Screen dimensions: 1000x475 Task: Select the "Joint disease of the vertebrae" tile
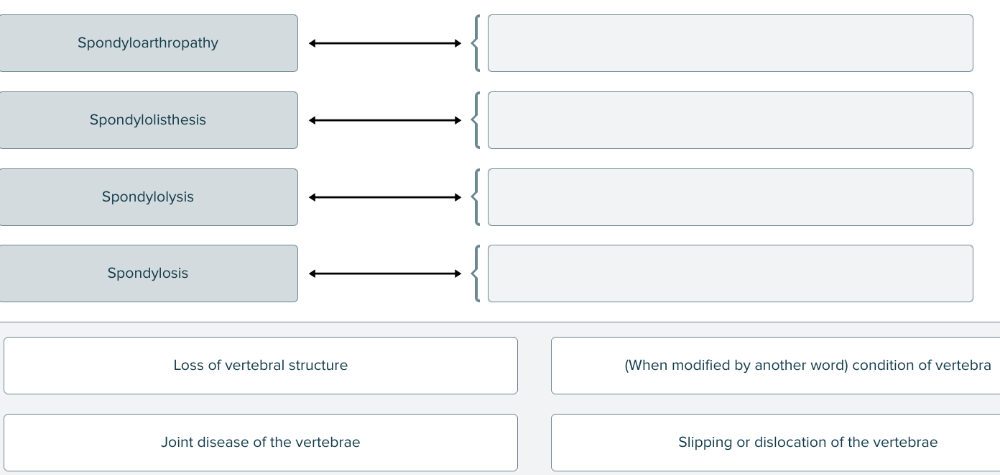[260, 442]
